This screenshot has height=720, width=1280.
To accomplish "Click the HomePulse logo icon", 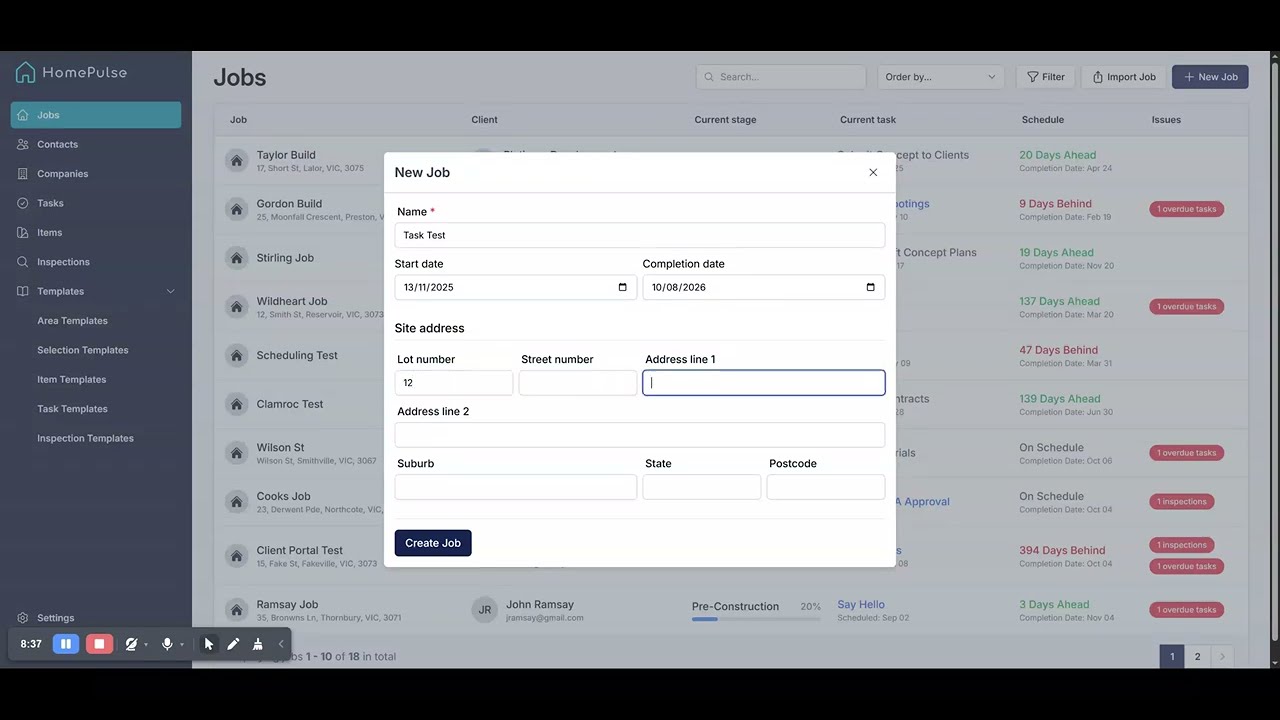I will click(26, 72).
